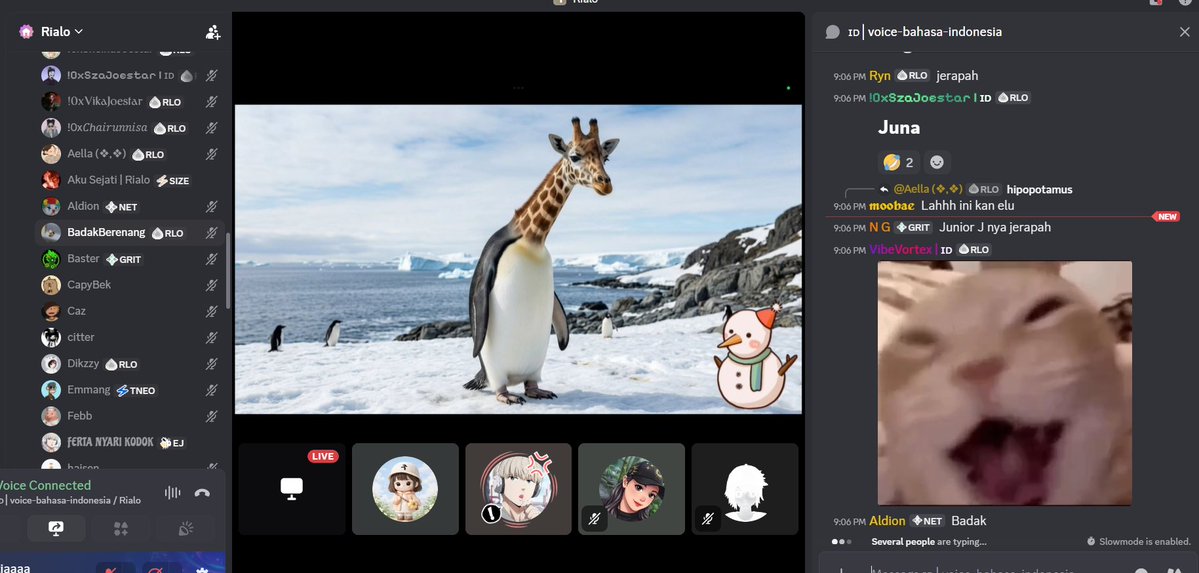Open the activities shapes button
Viewport: 1199px width, 573px height.
(x=121, y=529)
